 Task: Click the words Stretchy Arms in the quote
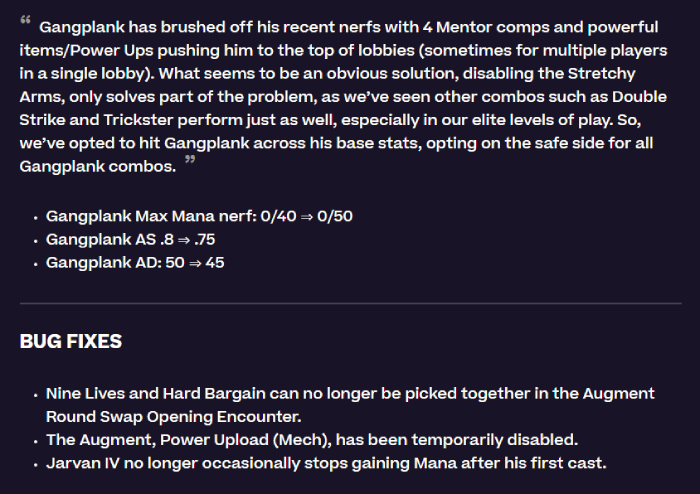point(327,85)
